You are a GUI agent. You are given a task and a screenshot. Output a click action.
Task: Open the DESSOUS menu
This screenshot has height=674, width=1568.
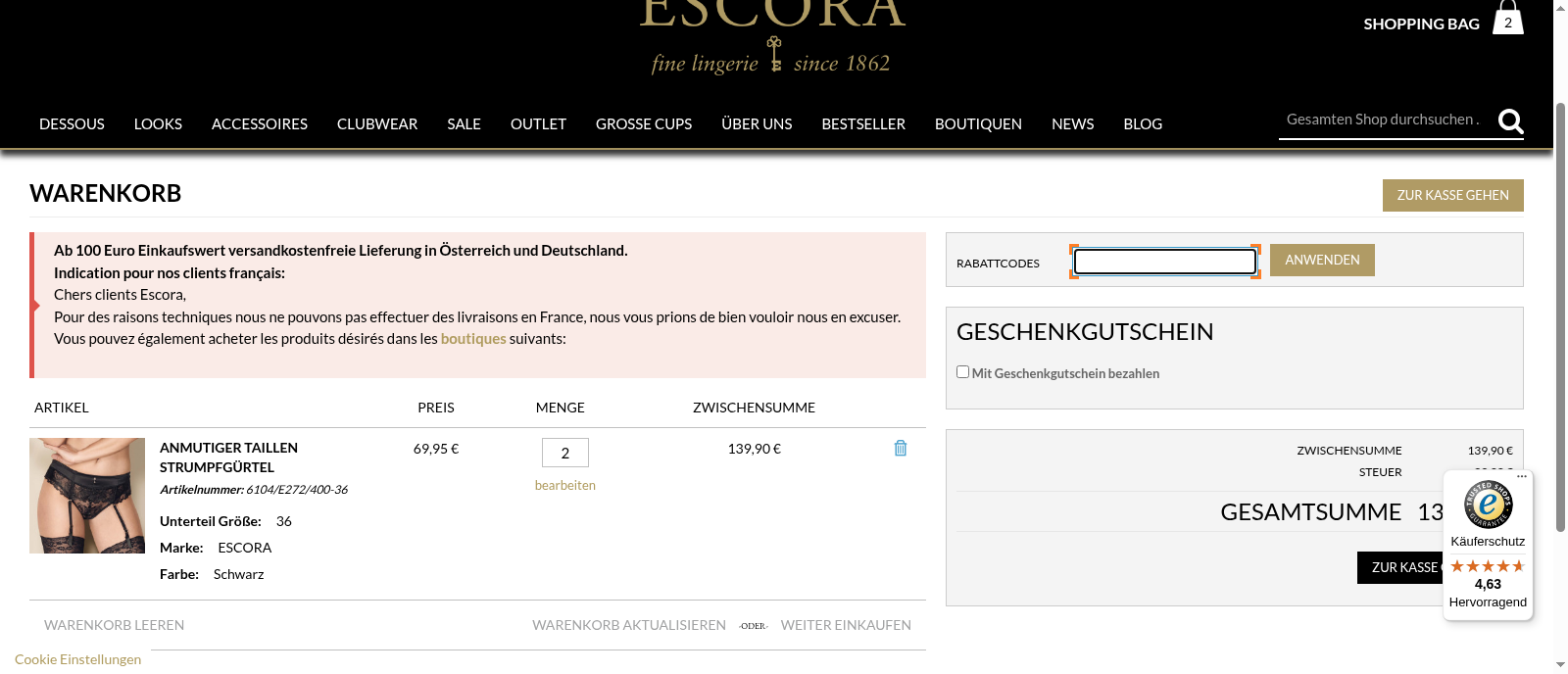click(x=72, y=124)
